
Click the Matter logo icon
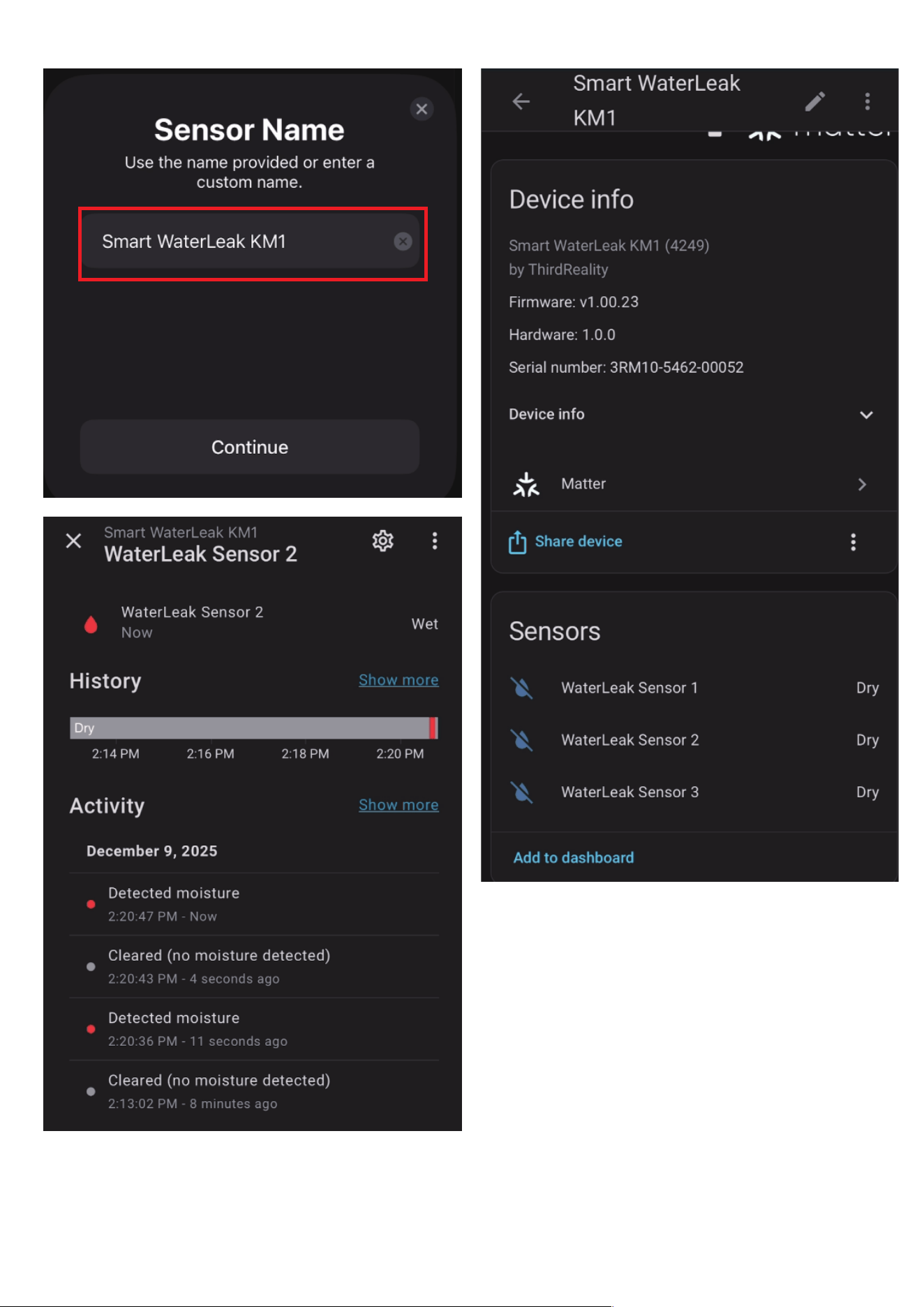point(526,484)
